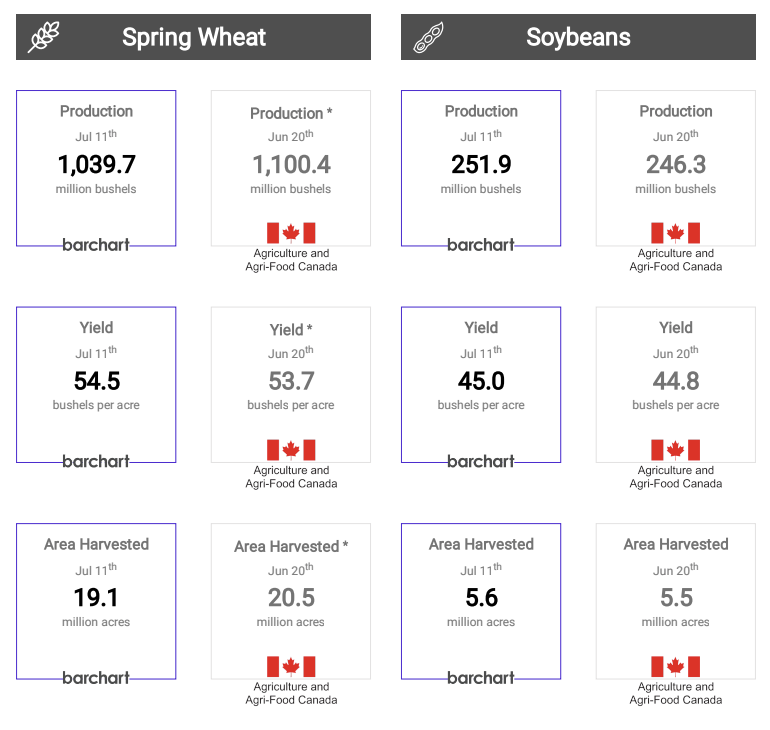Click the soybean pod icon in the header

[429, 38]
